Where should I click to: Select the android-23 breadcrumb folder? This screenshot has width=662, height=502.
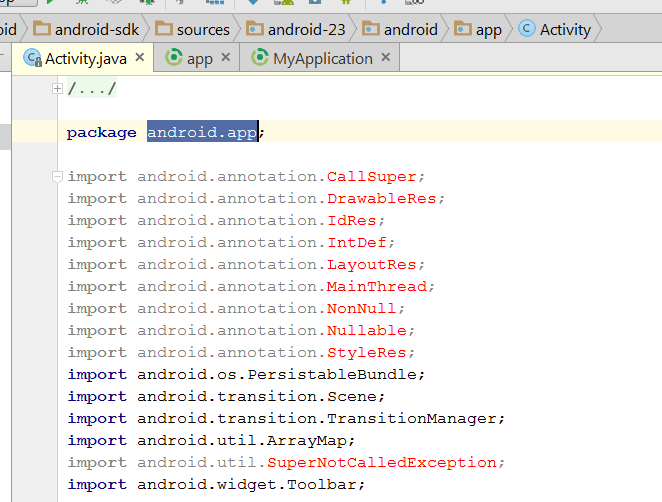296,30
